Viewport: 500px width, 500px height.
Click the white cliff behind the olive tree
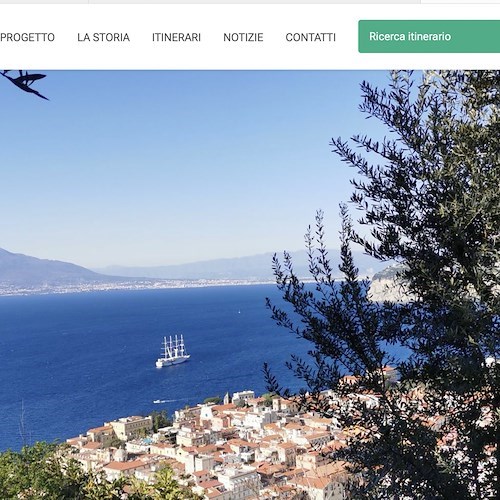pyautogui.click(x=388, y=283)
